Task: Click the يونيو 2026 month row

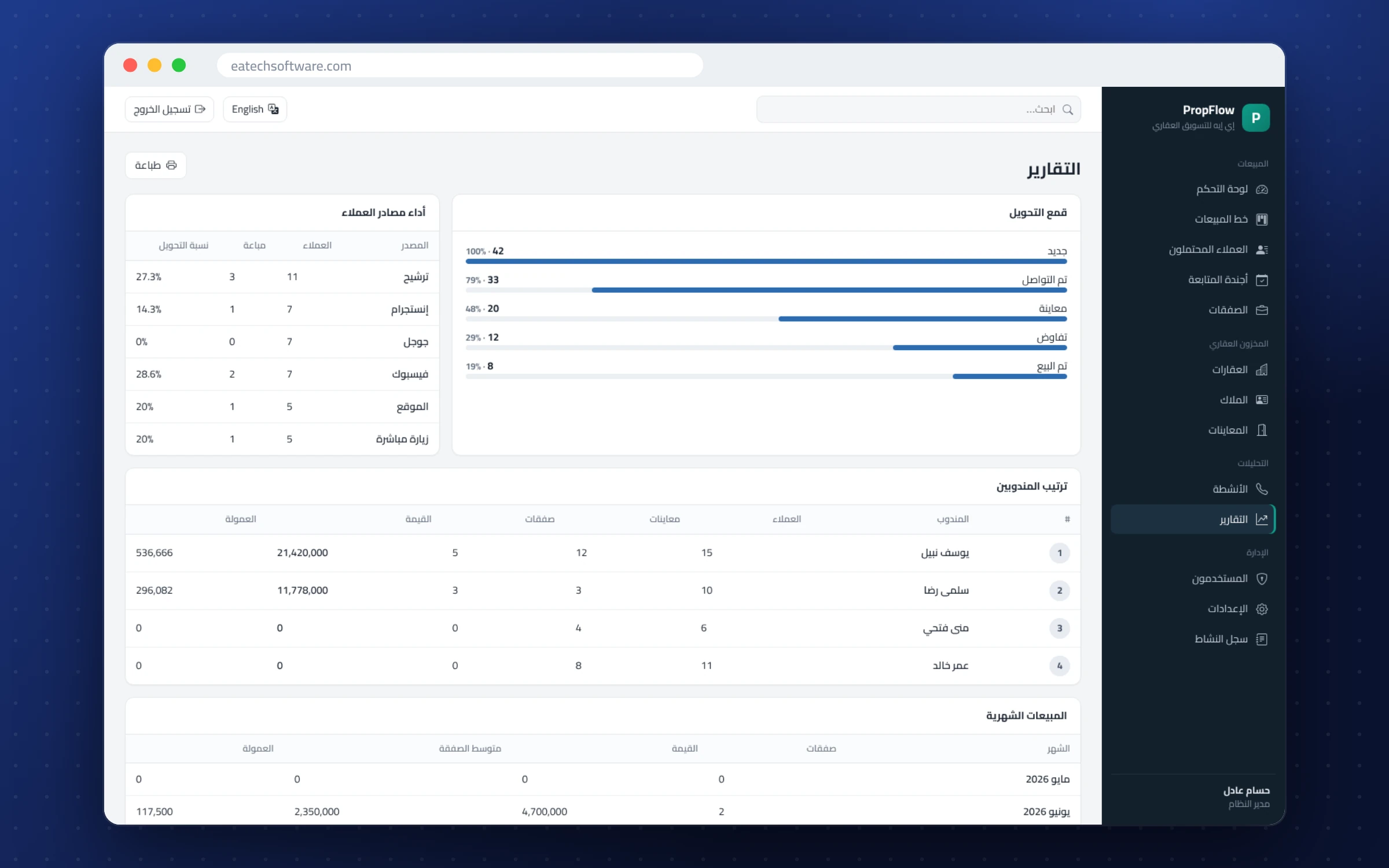Action: pos(603,812)
